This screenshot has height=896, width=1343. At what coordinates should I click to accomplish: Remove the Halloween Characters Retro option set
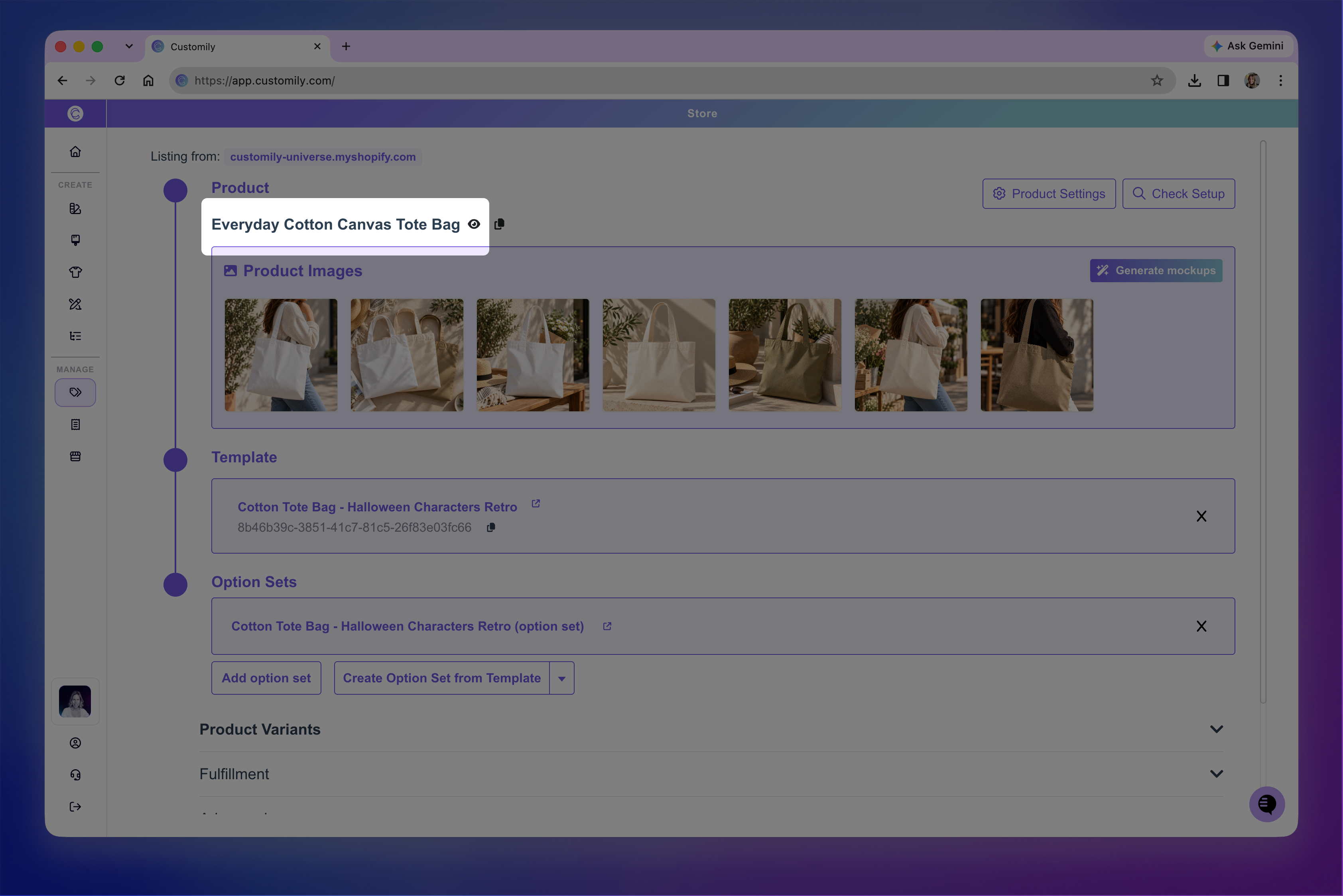[x=1201, y=626]
